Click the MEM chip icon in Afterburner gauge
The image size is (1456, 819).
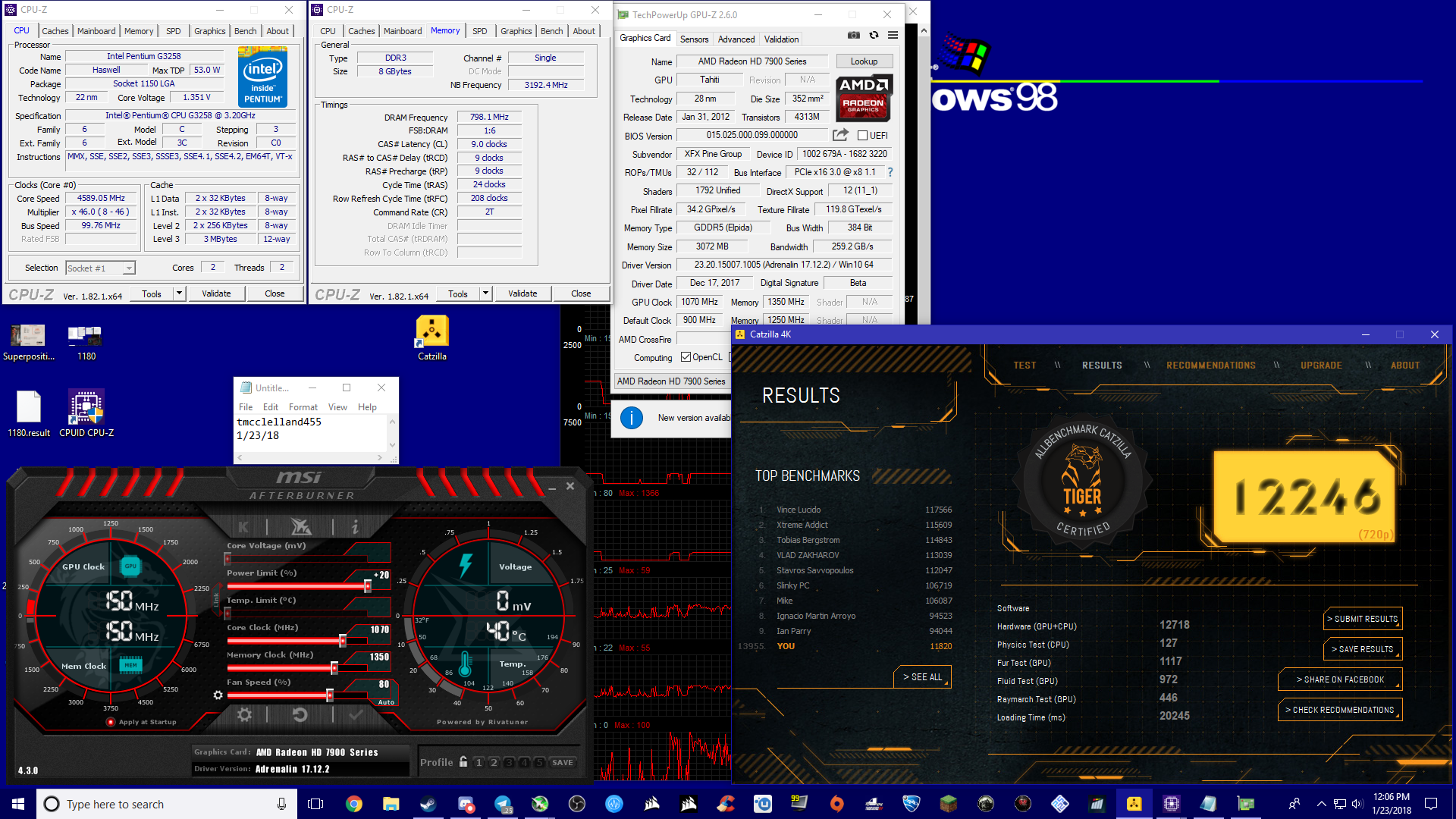(130, 665)
